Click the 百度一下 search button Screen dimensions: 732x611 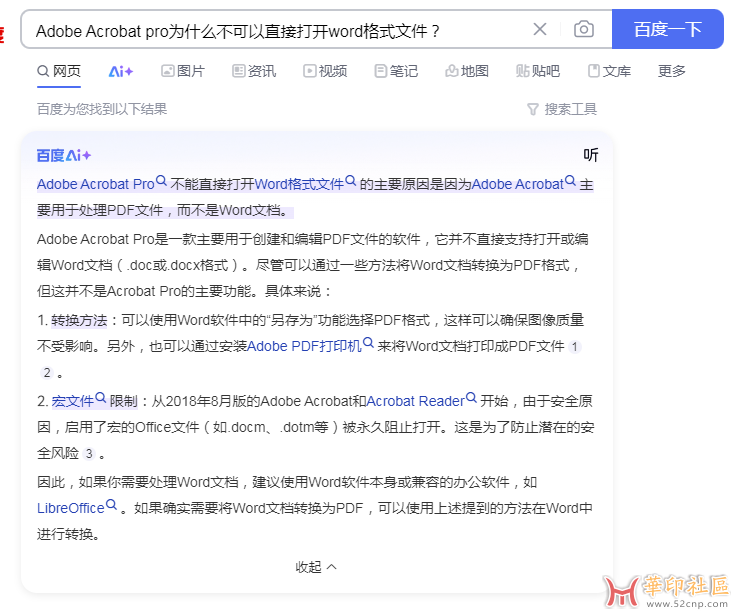point(668,29)
